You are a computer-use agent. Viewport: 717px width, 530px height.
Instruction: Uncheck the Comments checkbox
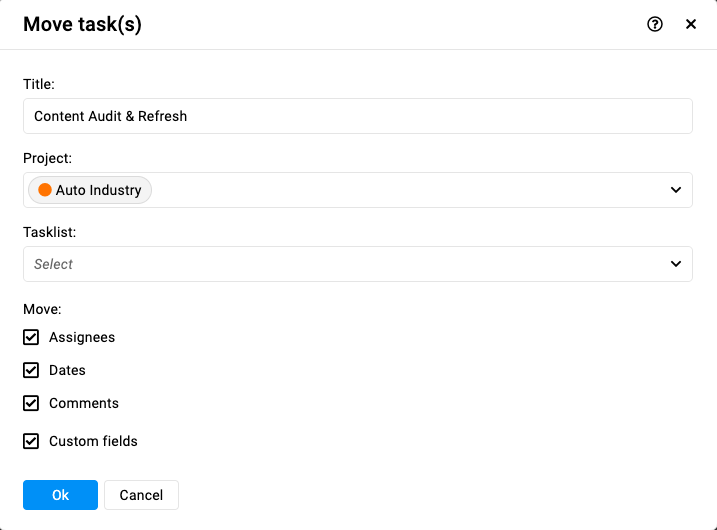tap(31, 403)
